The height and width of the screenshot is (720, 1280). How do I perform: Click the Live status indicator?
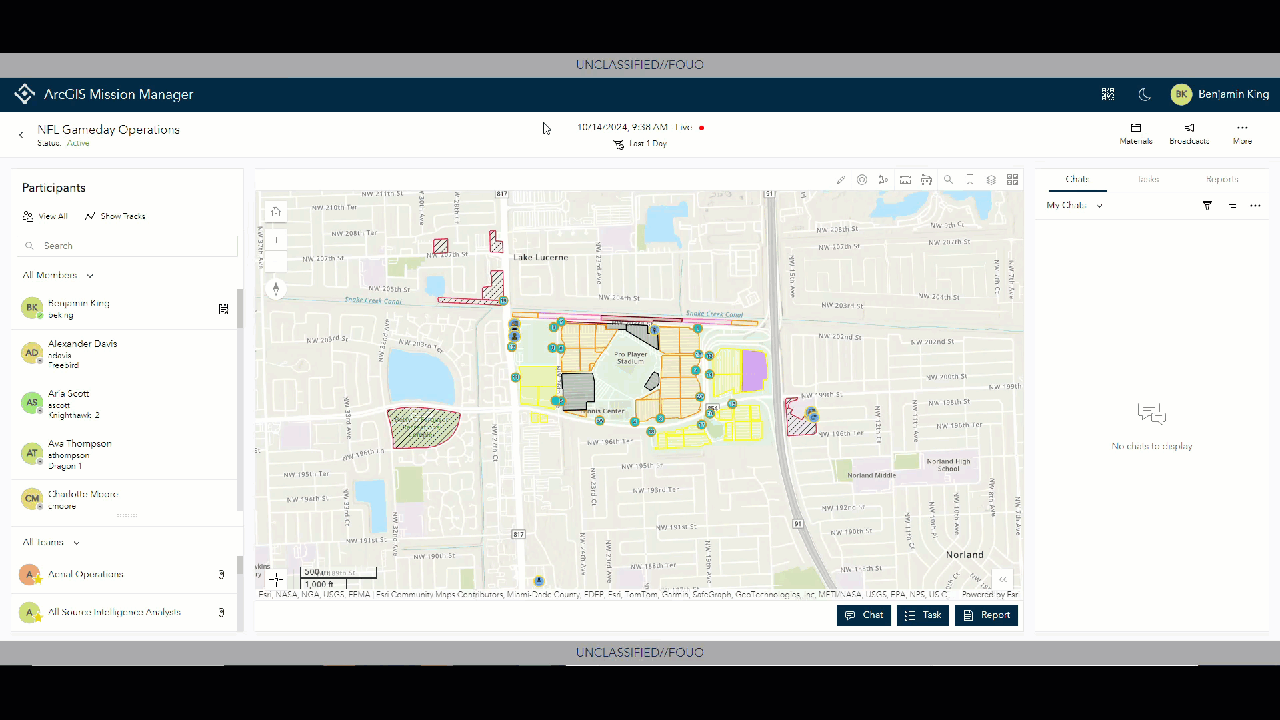(x=690, y=128)
